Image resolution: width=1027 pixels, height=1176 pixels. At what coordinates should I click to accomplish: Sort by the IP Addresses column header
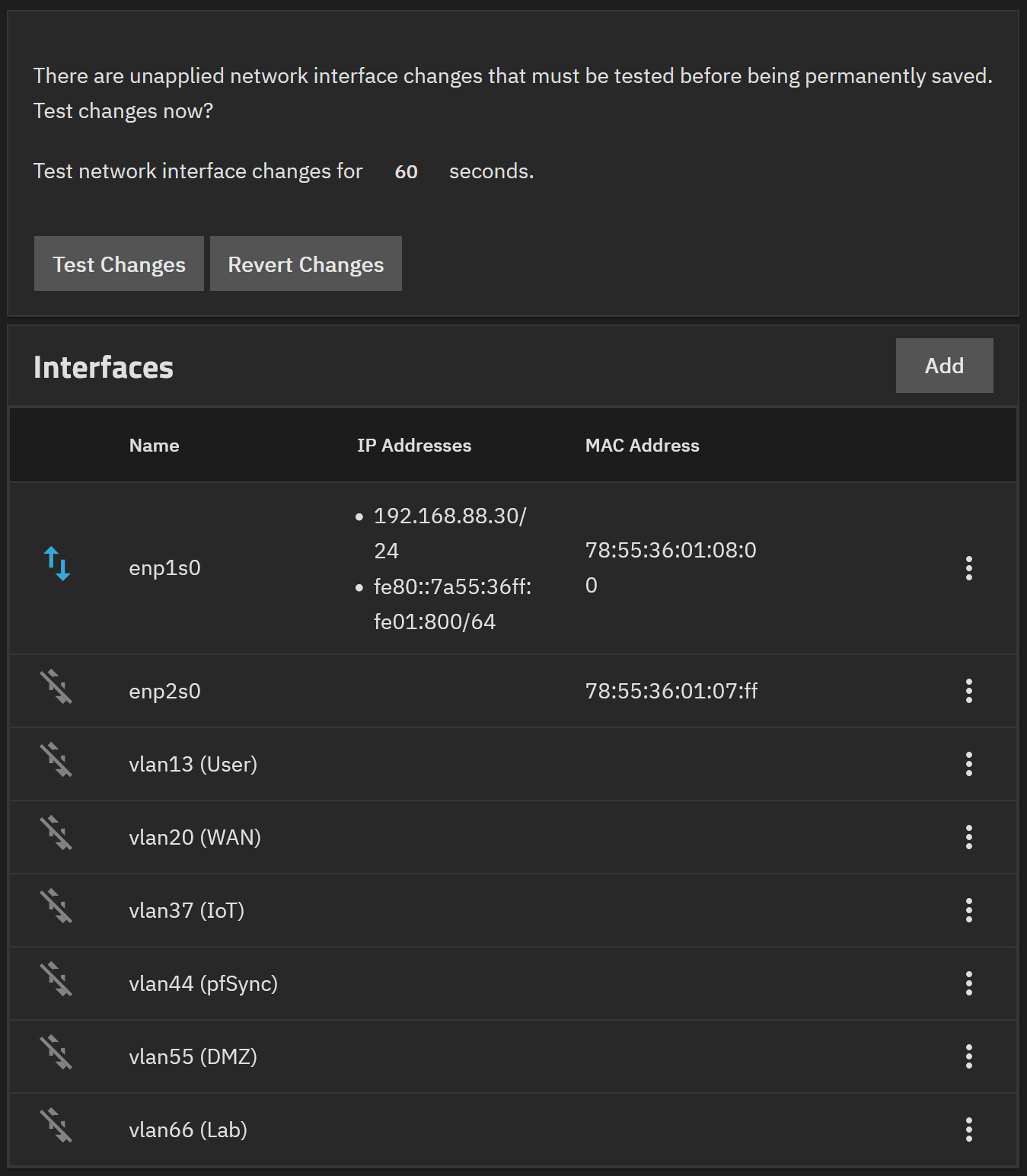pos(413,446)
